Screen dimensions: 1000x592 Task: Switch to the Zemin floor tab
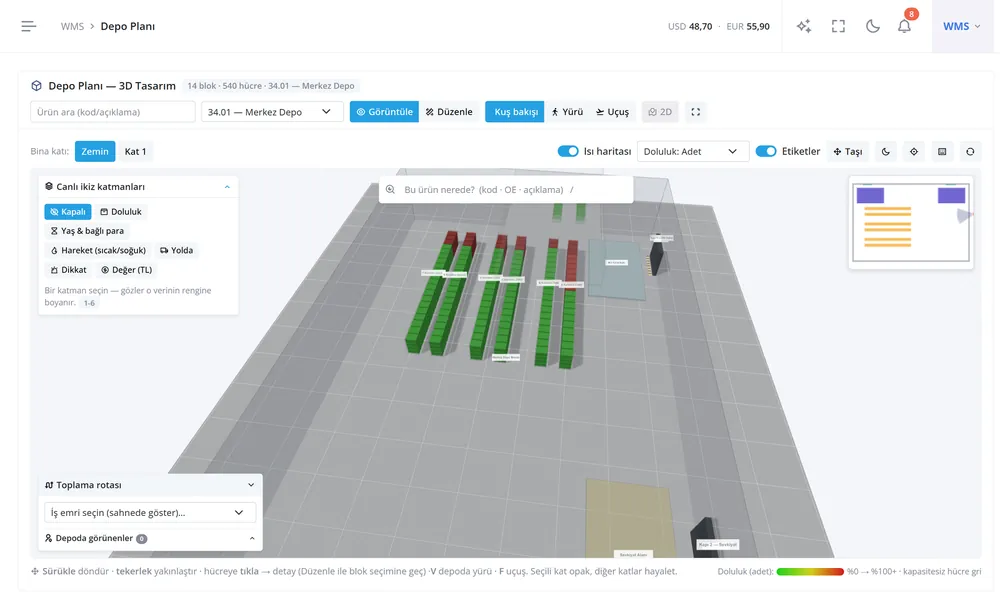[95, 151]
